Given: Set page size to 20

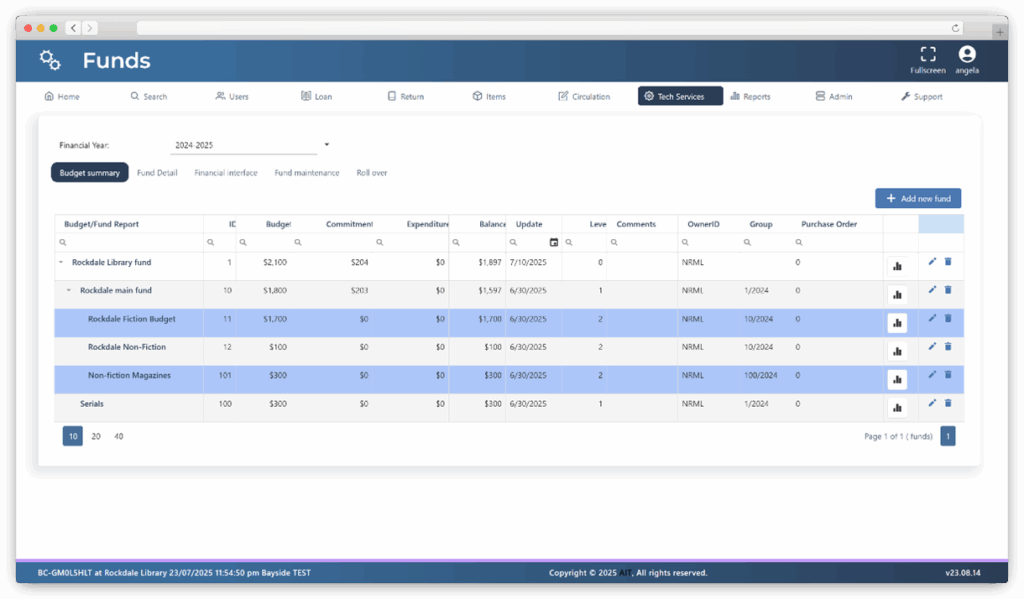Looking at the screenshot, I should coord(96,436).
